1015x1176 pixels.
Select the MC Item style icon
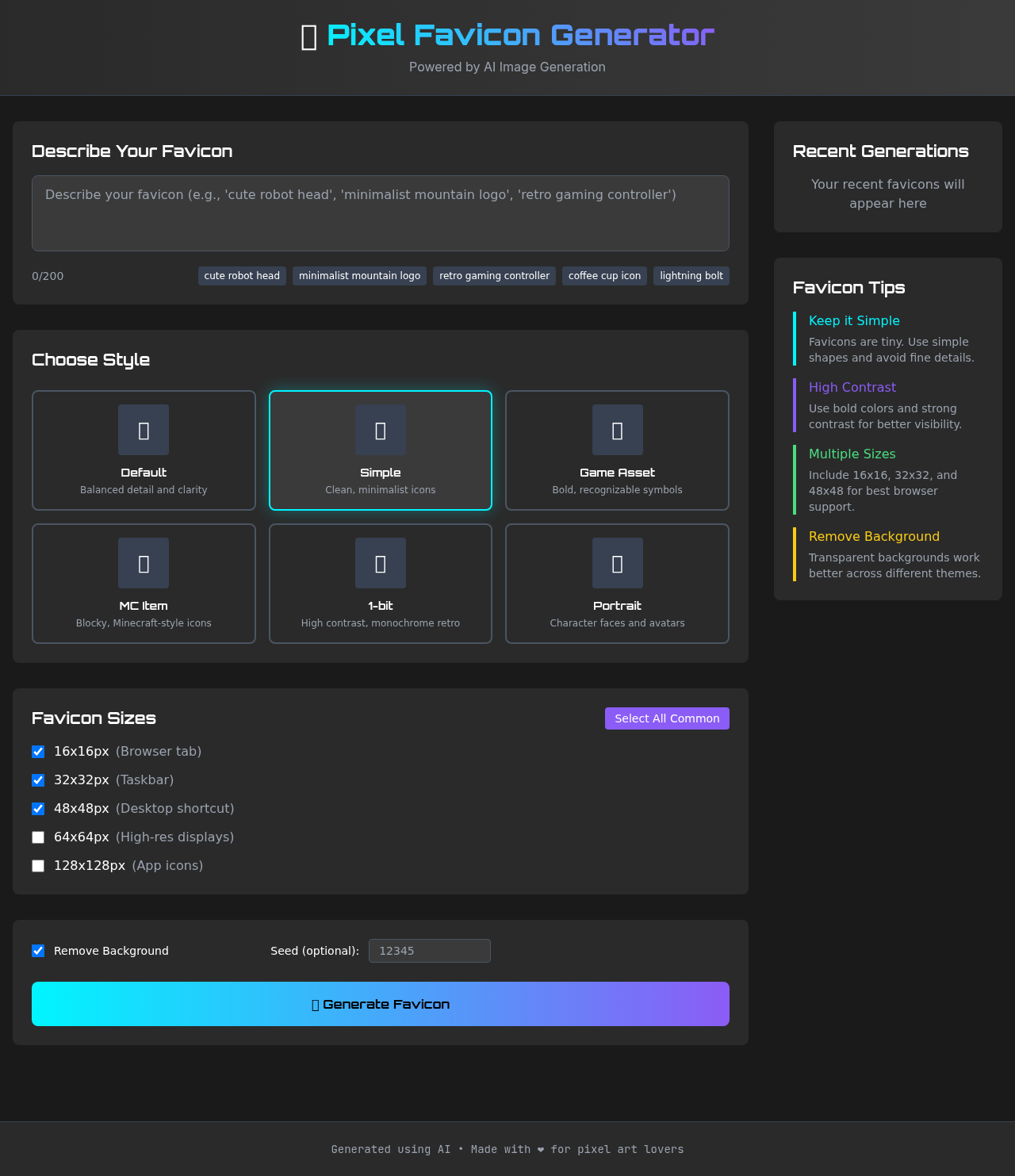(x=144, y=563)
